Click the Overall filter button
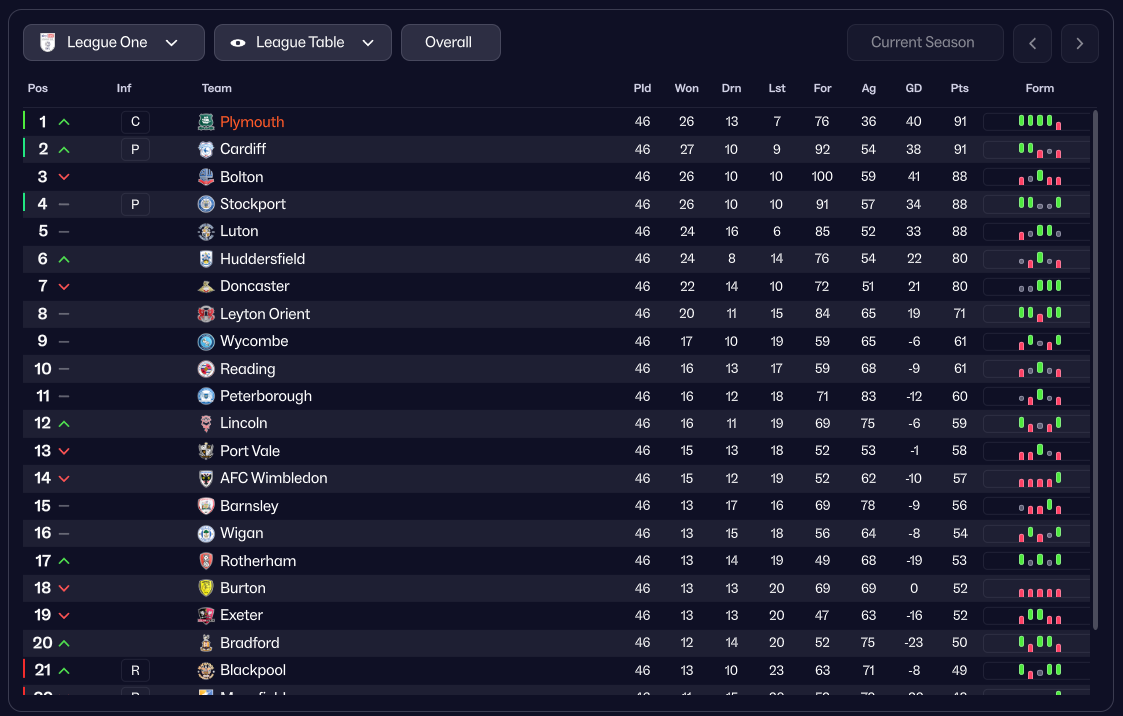1123x716 pixels. coord(450,43)
